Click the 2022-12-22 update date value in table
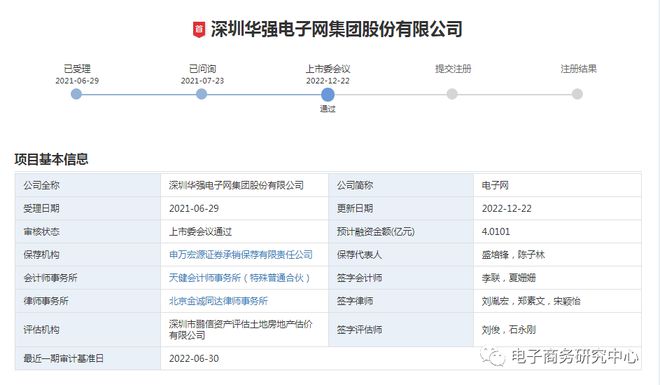The image size is (660, 385). [507, 208]
